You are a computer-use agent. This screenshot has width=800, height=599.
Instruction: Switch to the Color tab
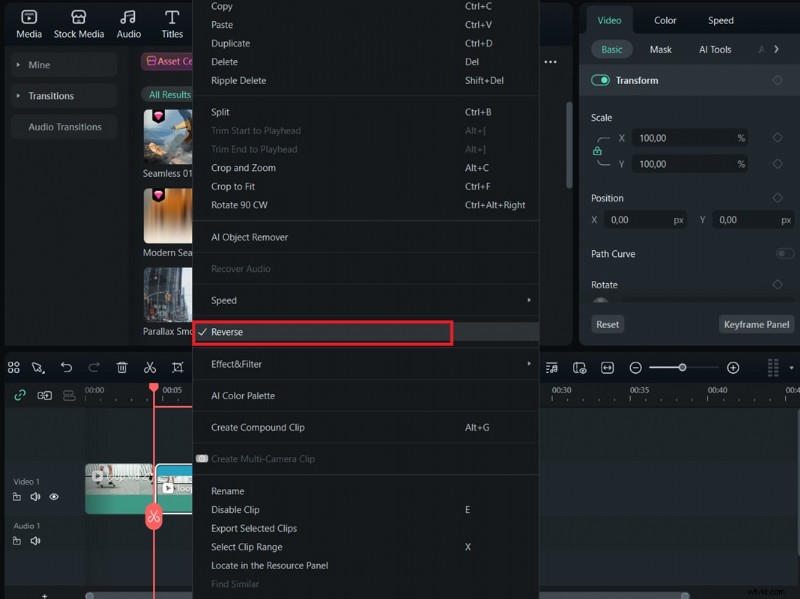pyautogui.click(x=665, y=20)
